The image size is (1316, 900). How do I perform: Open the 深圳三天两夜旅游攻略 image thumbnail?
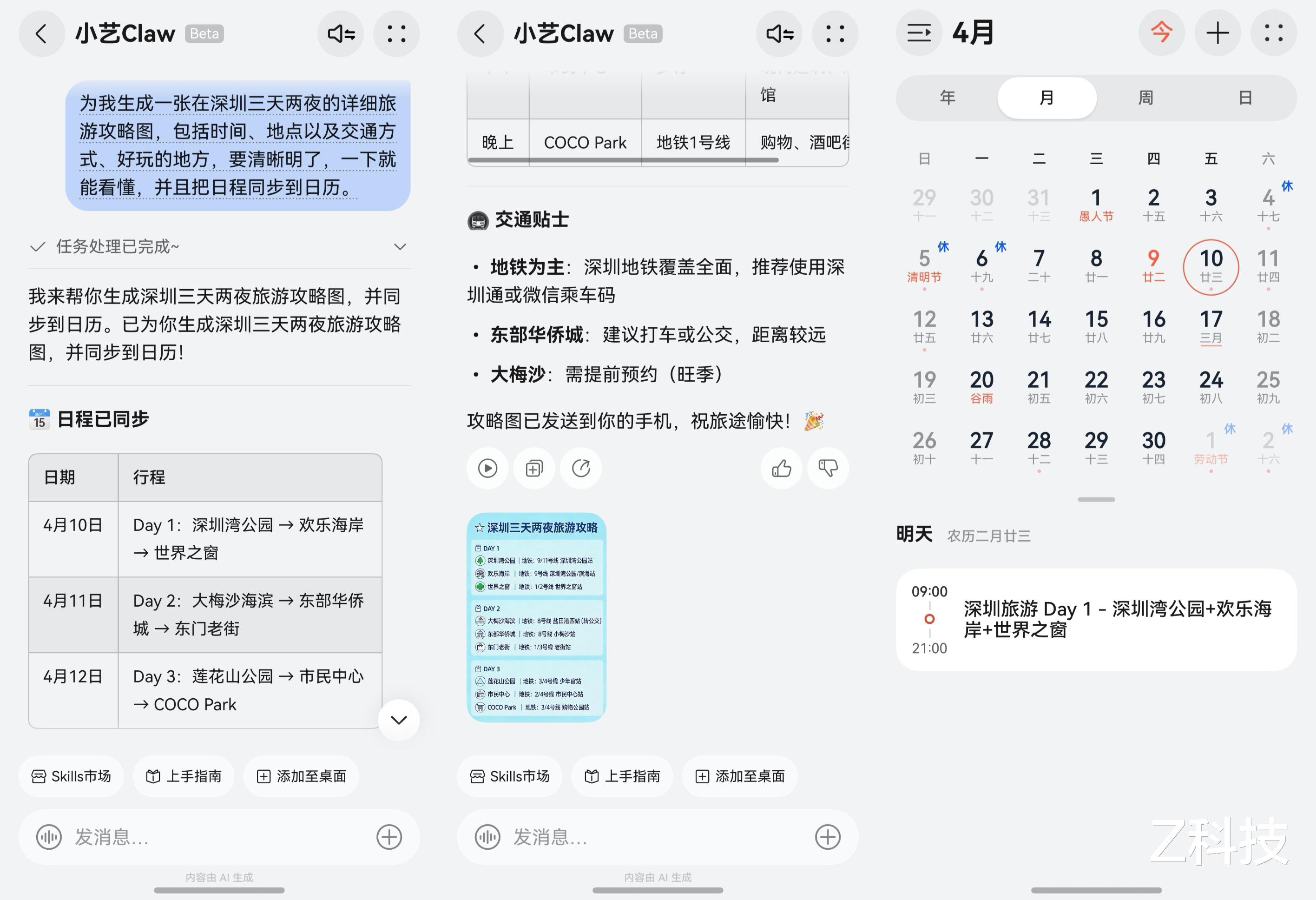[x=536, y=617]
